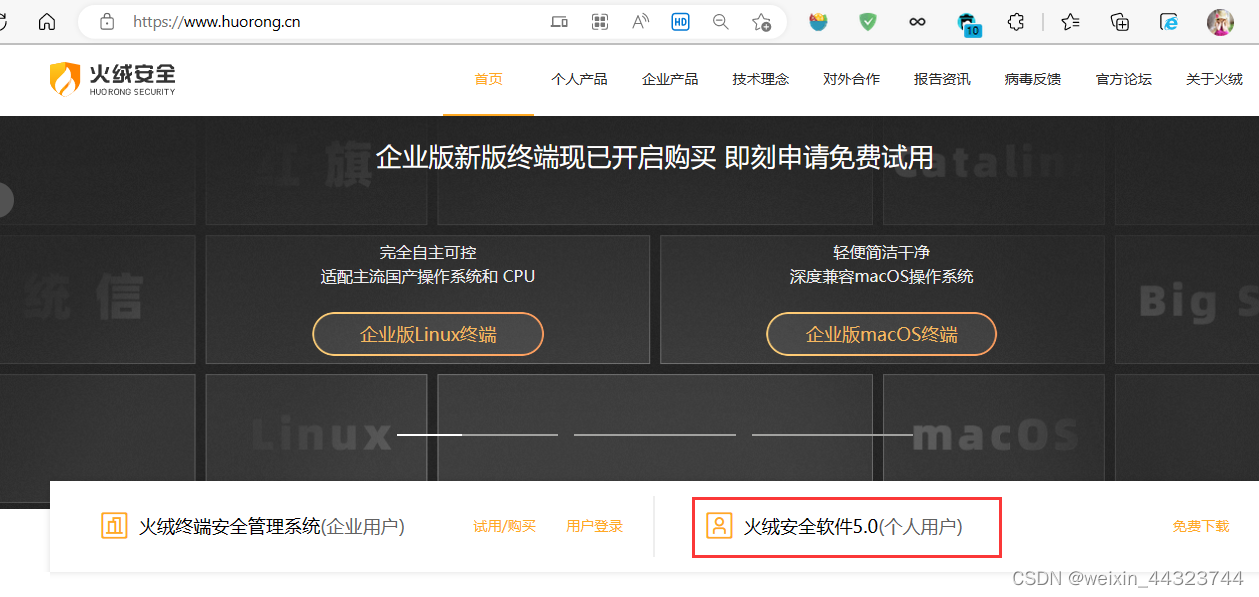Open the app available / device icon
The width and height of the screenshot is (1259, 597).
pyautogui.click(x=559, y=21)
